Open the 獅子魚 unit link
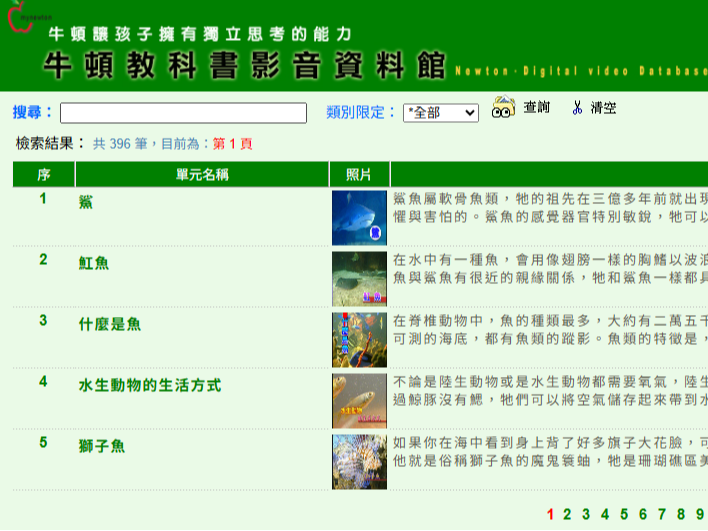708x531 pixels. (x=102, y=446)
